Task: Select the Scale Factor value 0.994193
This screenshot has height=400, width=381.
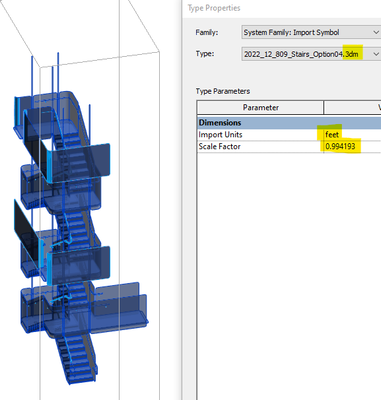Action: (340, 146)
